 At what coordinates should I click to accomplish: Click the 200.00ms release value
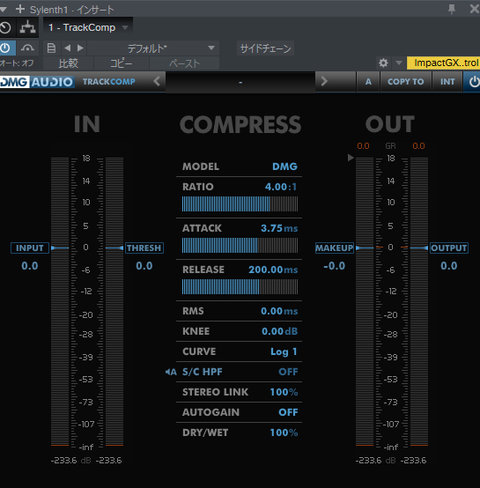click(x=273, y=270)
